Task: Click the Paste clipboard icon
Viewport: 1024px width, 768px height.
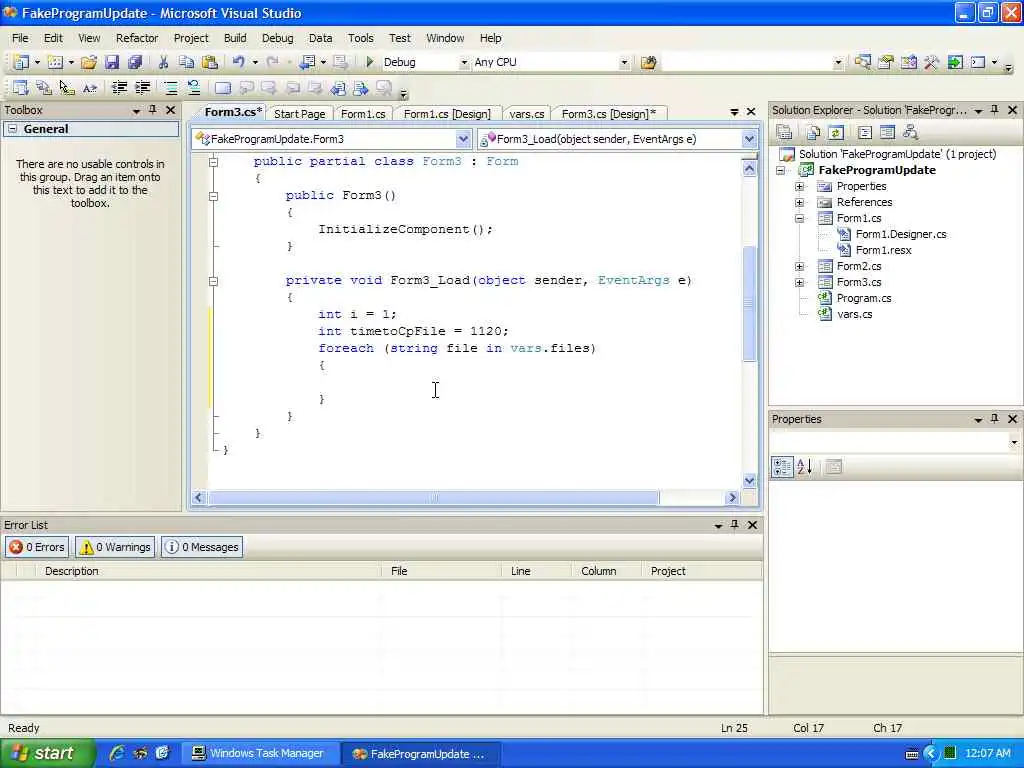Action: click(x=210, y=62)
